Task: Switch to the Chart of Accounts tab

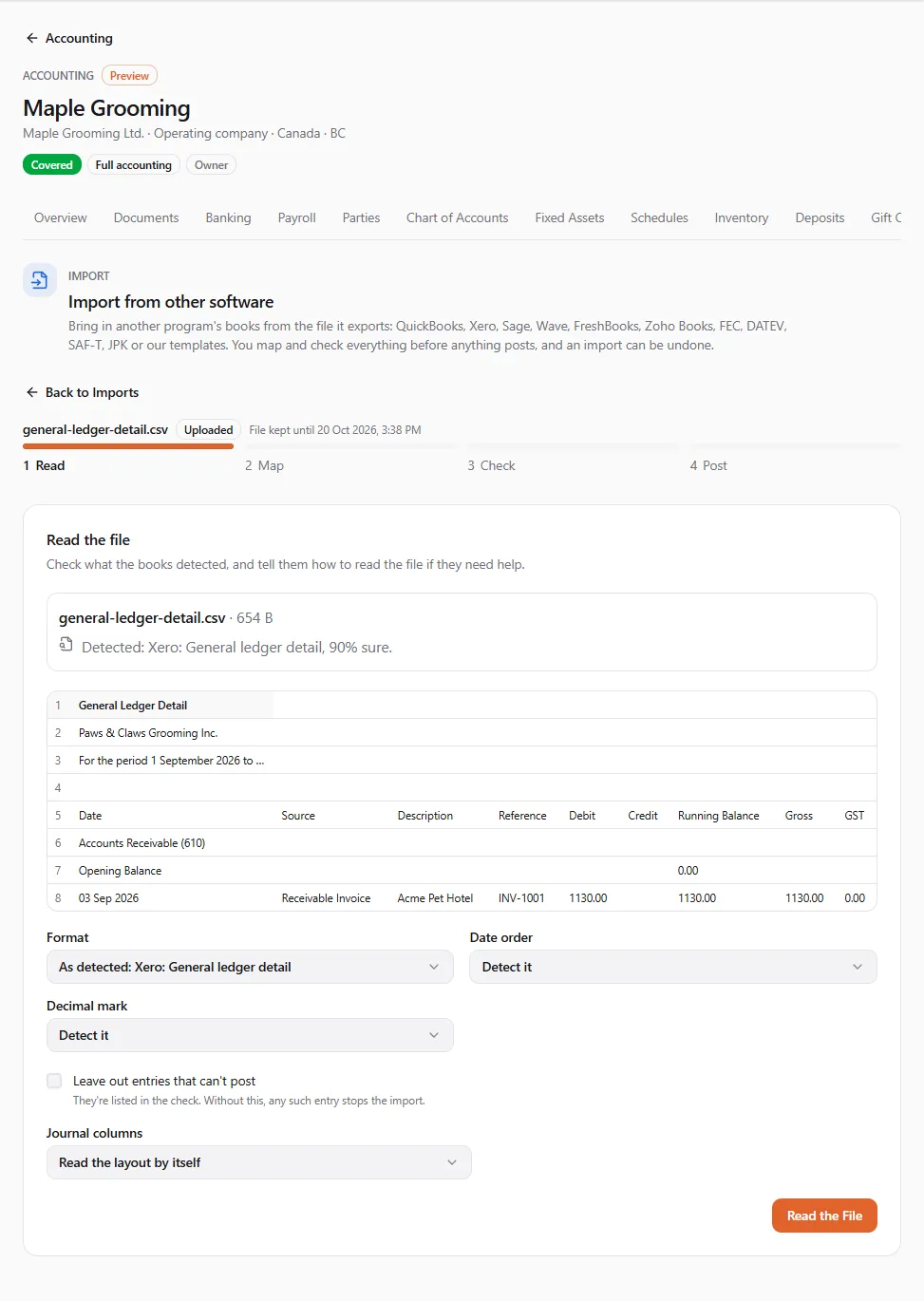Action: tap(458, 217)
